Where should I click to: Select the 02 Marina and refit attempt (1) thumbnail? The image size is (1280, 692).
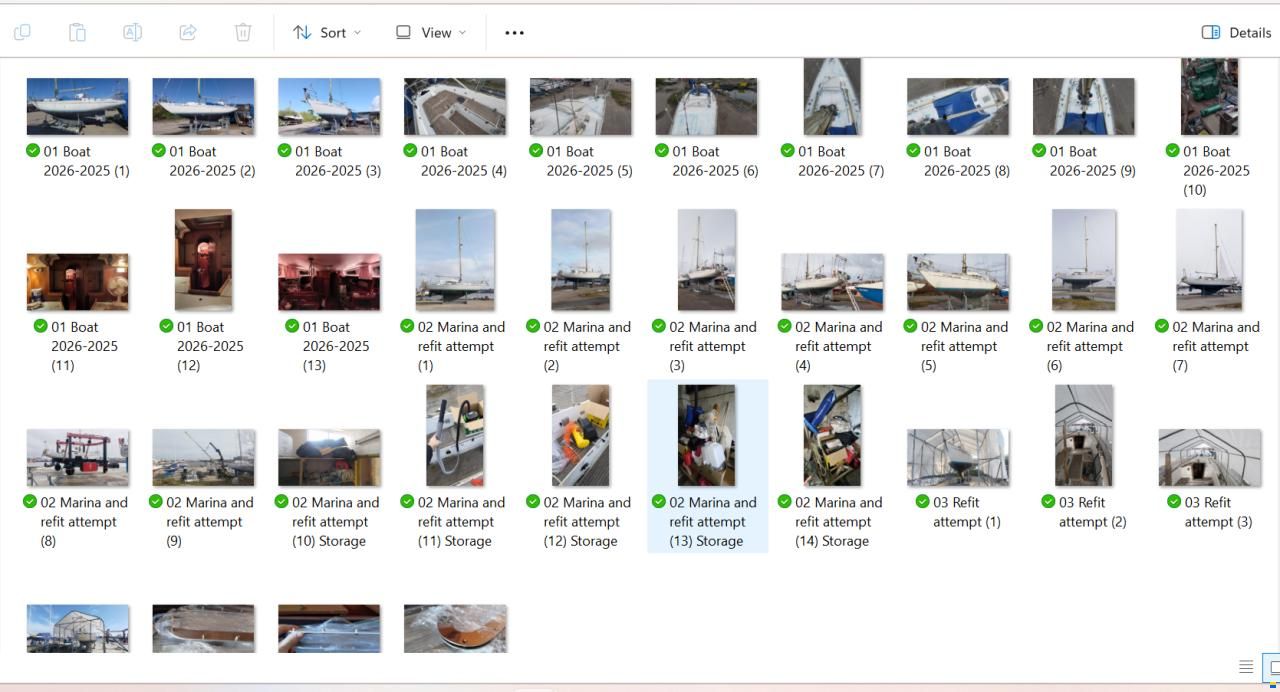pos(455,260)
